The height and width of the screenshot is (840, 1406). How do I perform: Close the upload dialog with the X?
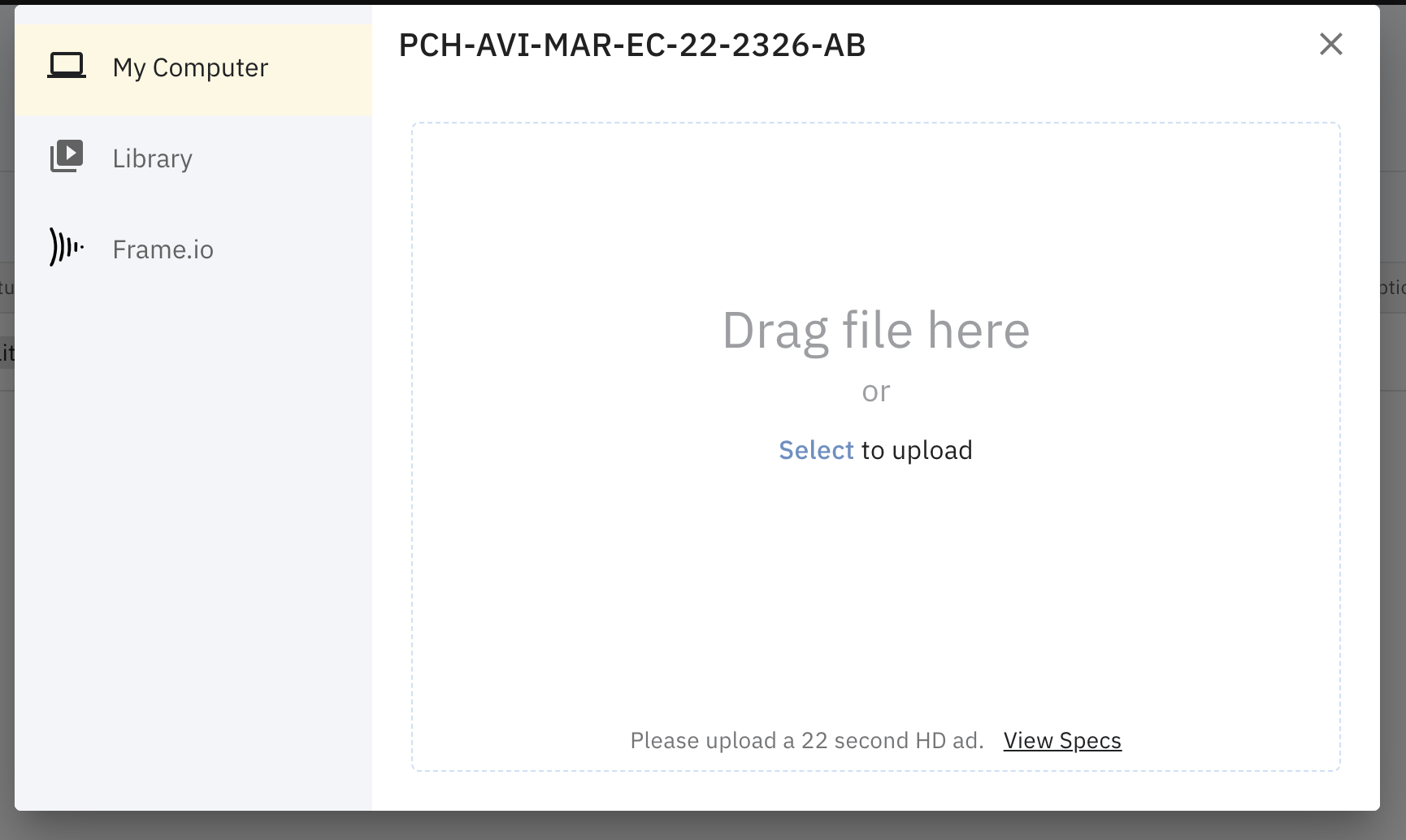pyautogui.click(x=1330, y=44)
